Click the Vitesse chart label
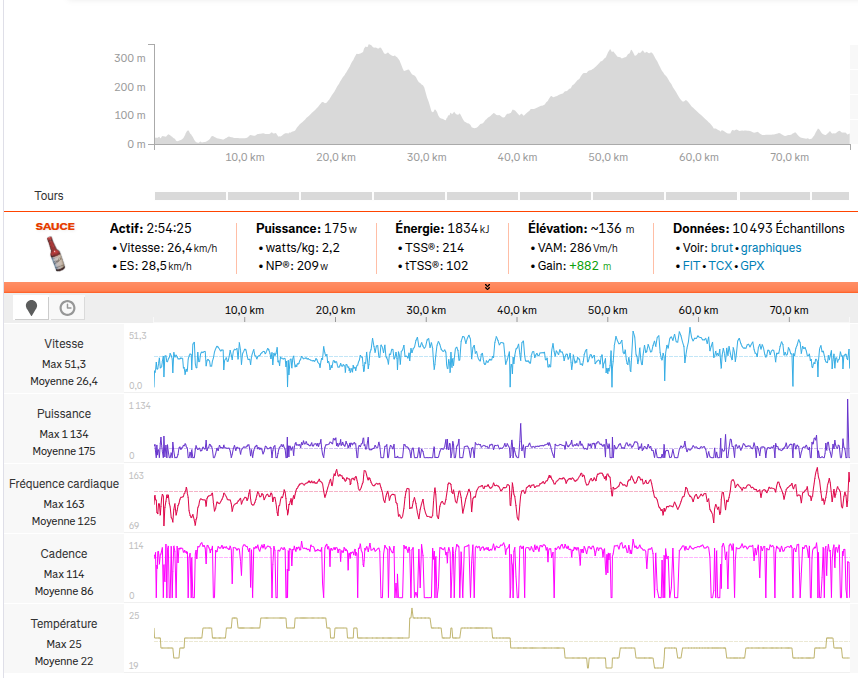 click(x=64, y=343)
